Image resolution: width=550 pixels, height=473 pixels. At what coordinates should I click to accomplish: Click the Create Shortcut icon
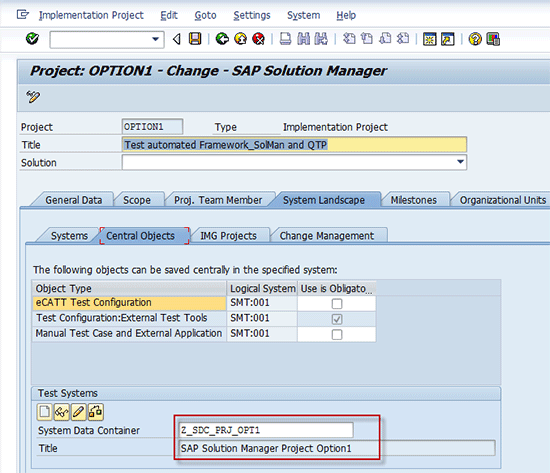(448, 39)
